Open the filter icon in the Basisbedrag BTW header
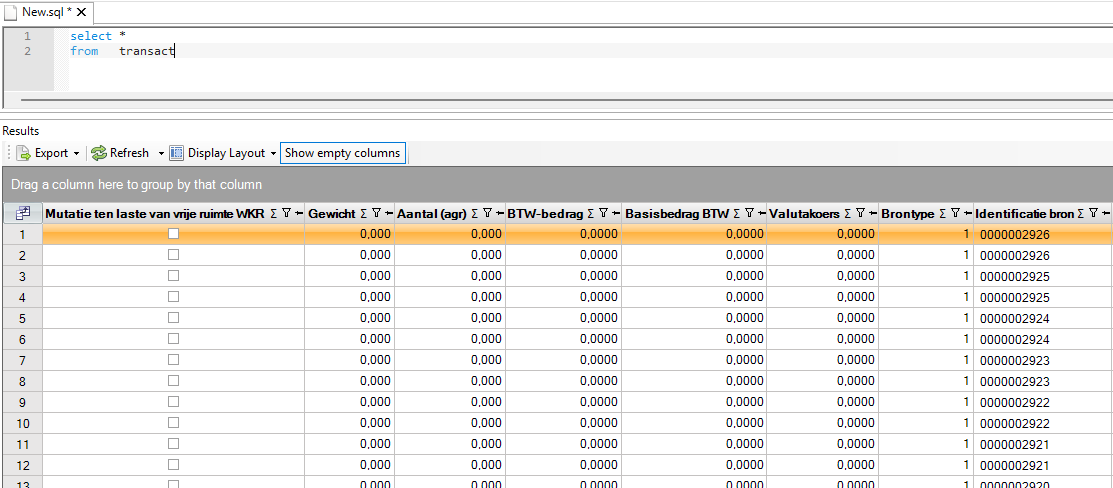Image resolution: width=1113 pixels, height=488 pixels. tap(750, 212)
